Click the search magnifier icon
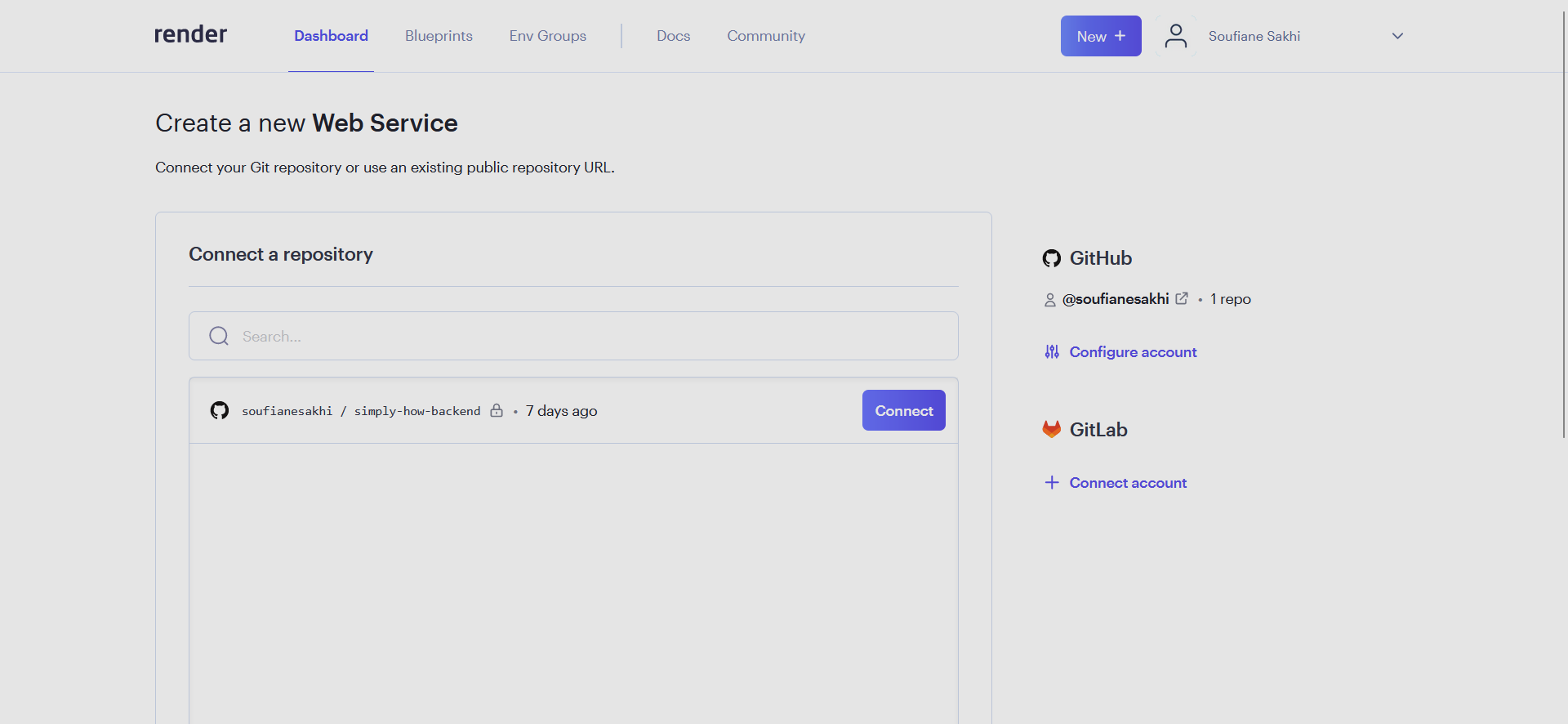Screen dimensions: 1568x724 click(219, 336)
